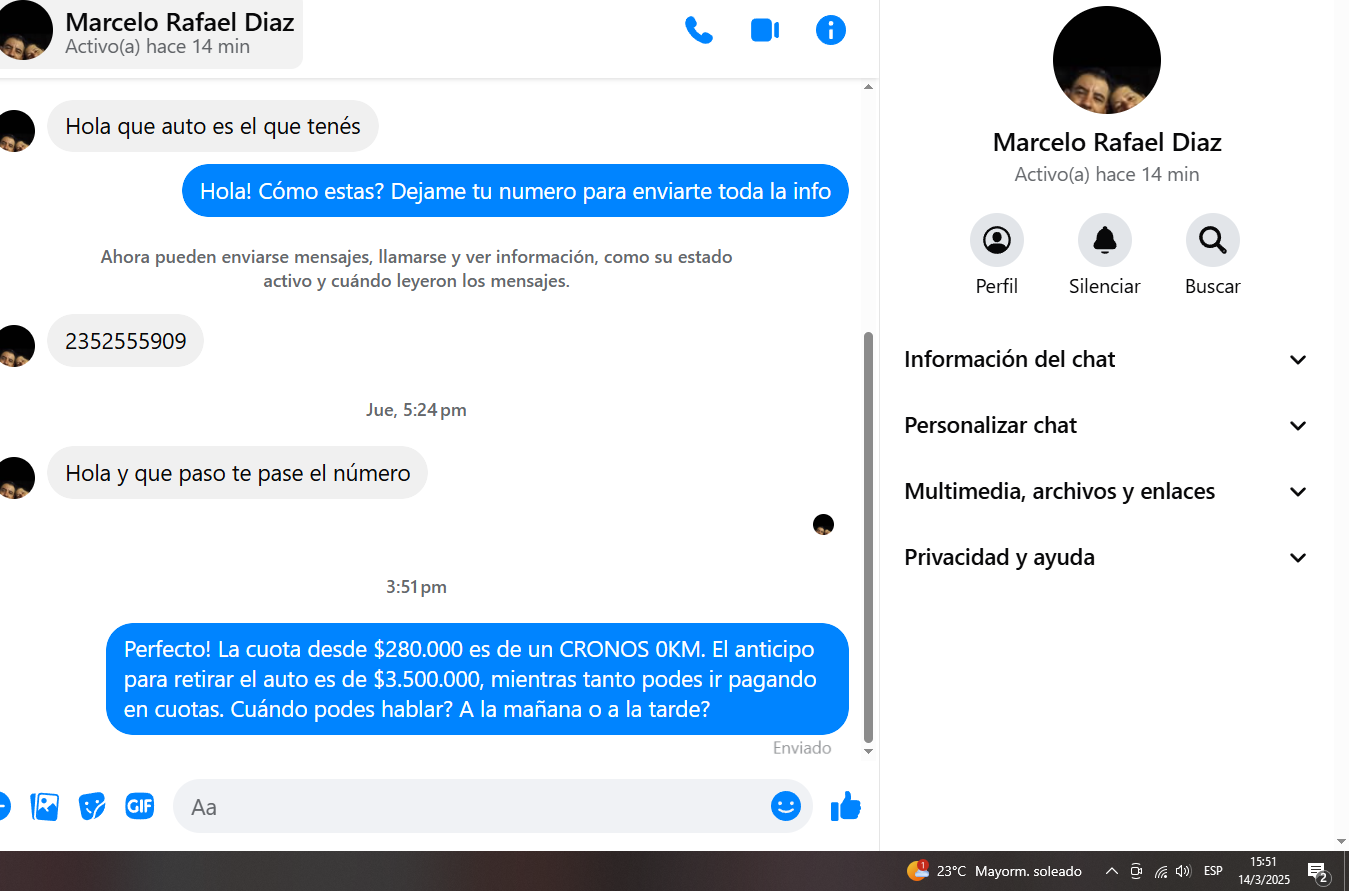
Task: Click Marcelo's avatar in the chat header
Action: click(24, 30)
